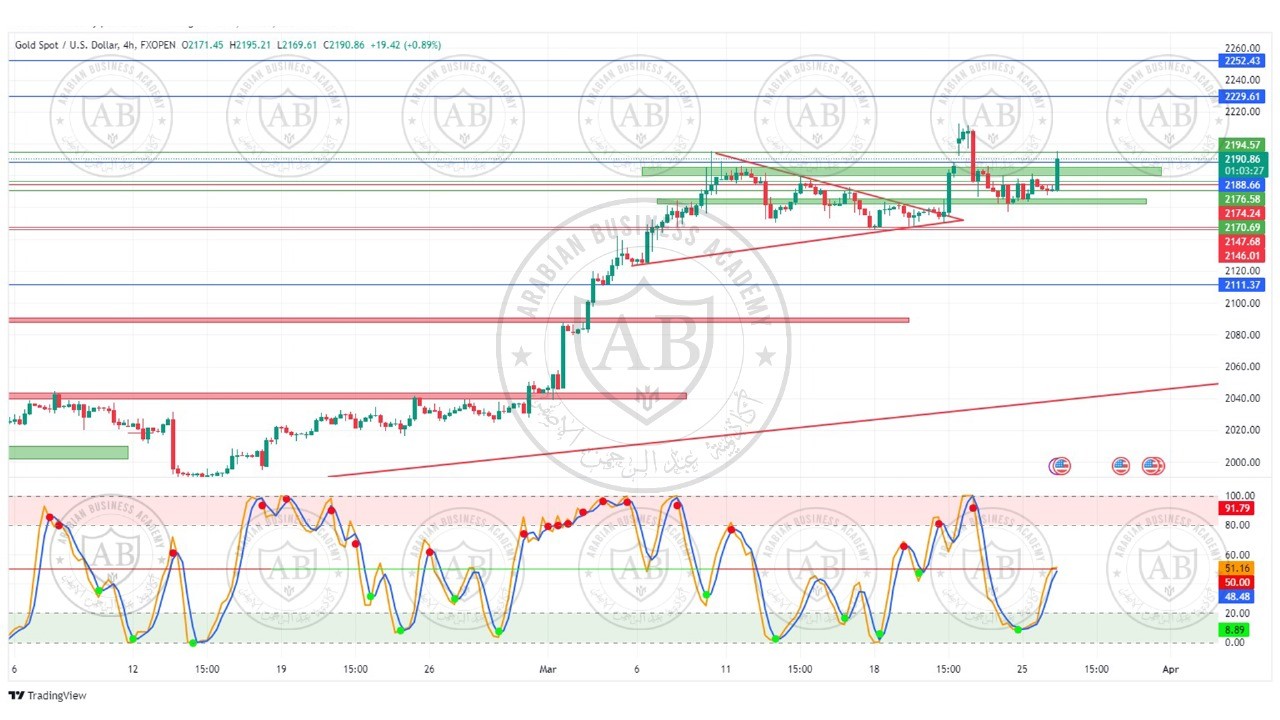Viewport: 1280px width, 720px height.
Task: Click the 2000.00 price axis tick
Action: click(x=1241, y=462)
